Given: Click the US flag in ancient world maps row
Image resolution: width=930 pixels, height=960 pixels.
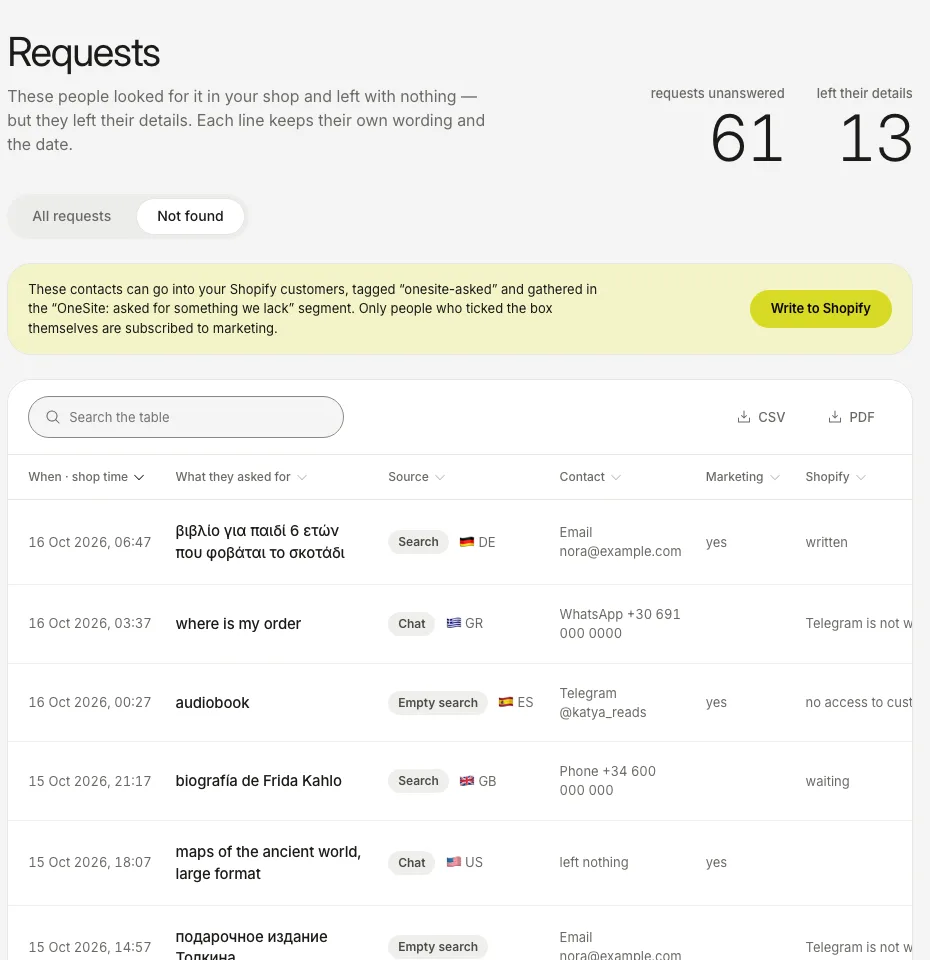Looking at the screenshot, I should point(454,862).
